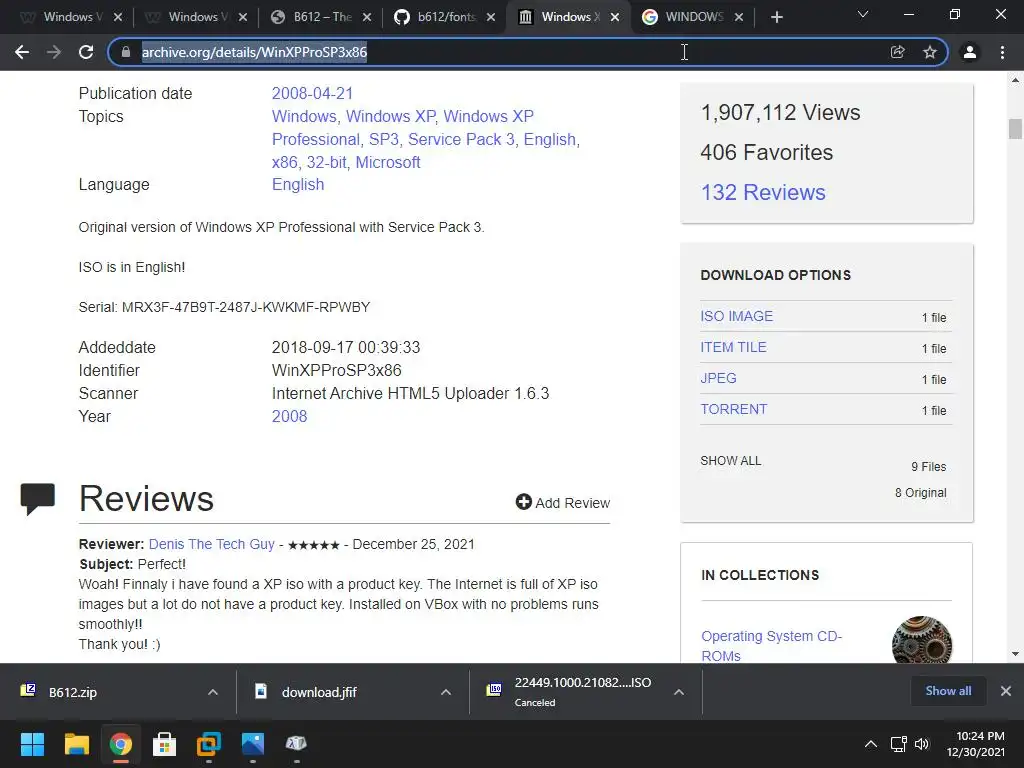This screenshot has width=1024, height=768.
Task: Expand options for canceled ISO download
Action: click(679, 692)
